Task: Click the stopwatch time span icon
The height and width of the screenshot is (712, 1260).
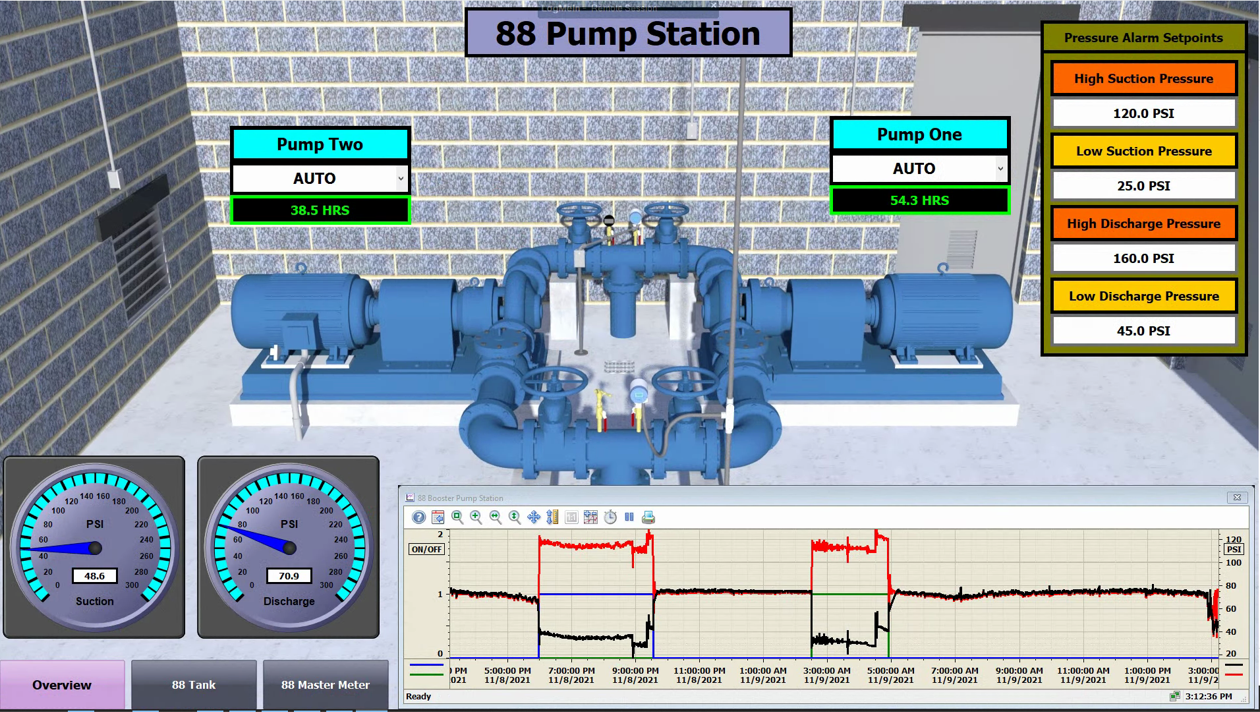Action: click(x=610, y=517)
